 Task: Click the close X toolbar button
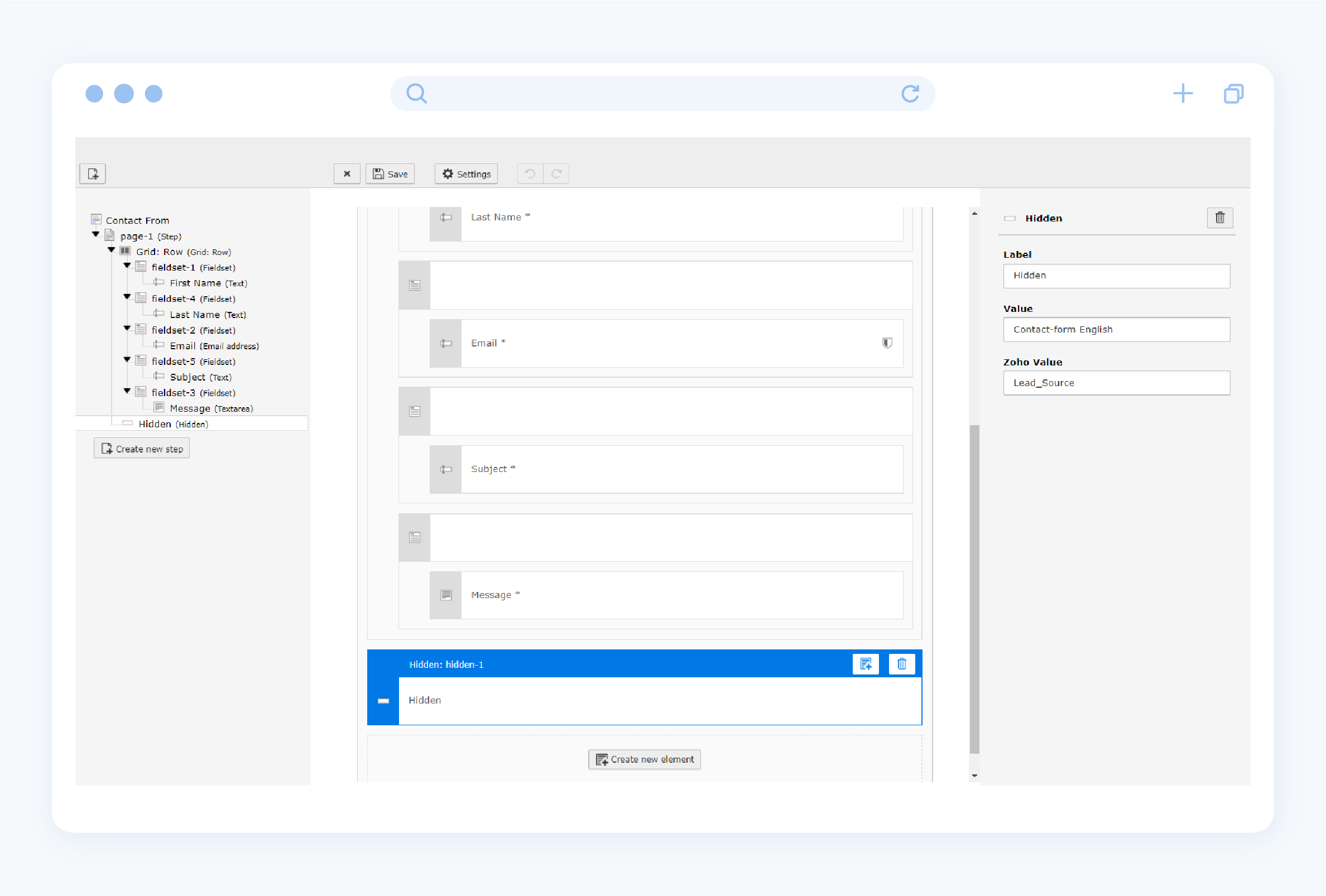click(347, 174)
